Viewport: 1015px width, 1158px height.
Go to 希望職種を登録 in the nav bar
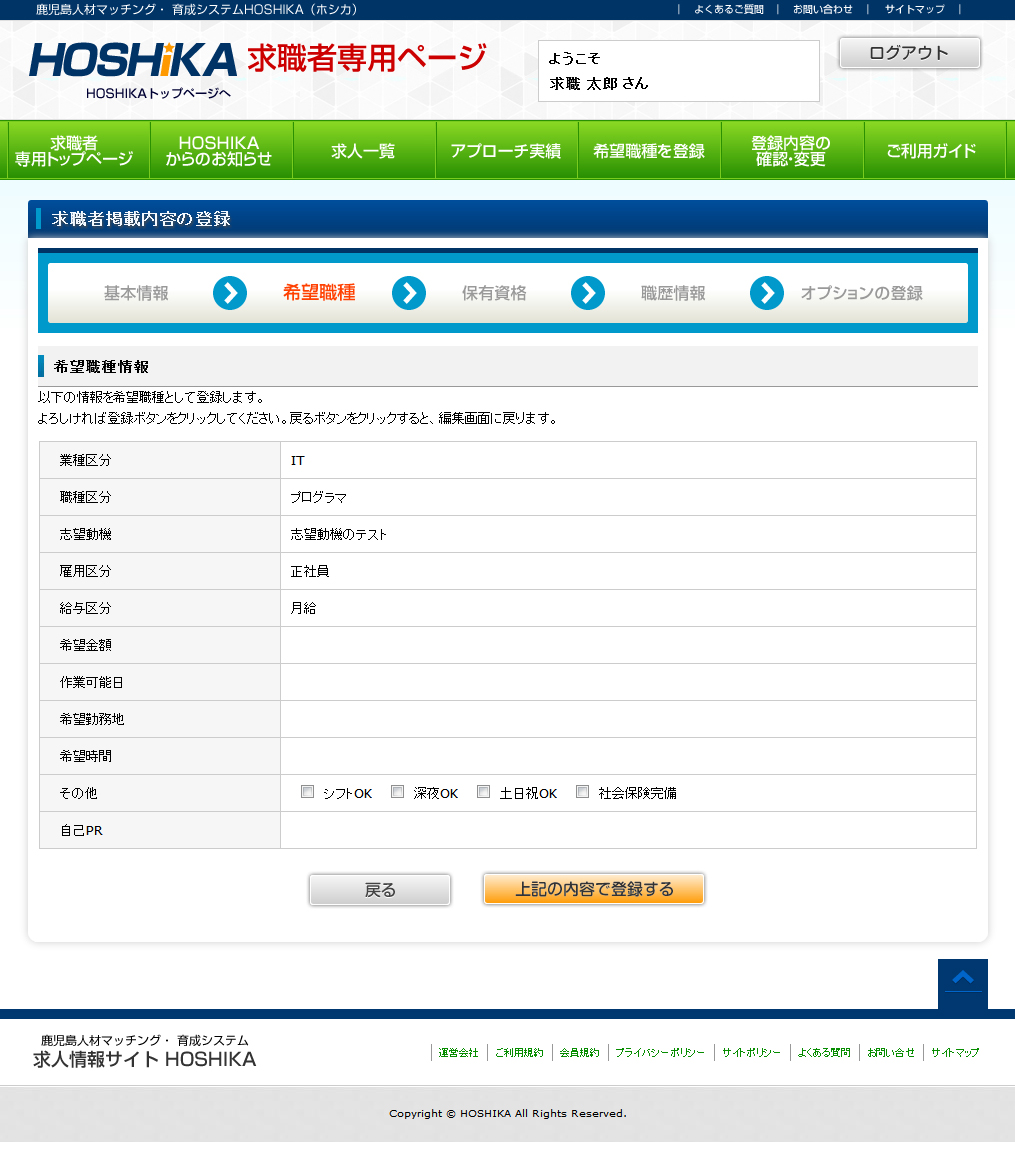(x=649, y=151)
